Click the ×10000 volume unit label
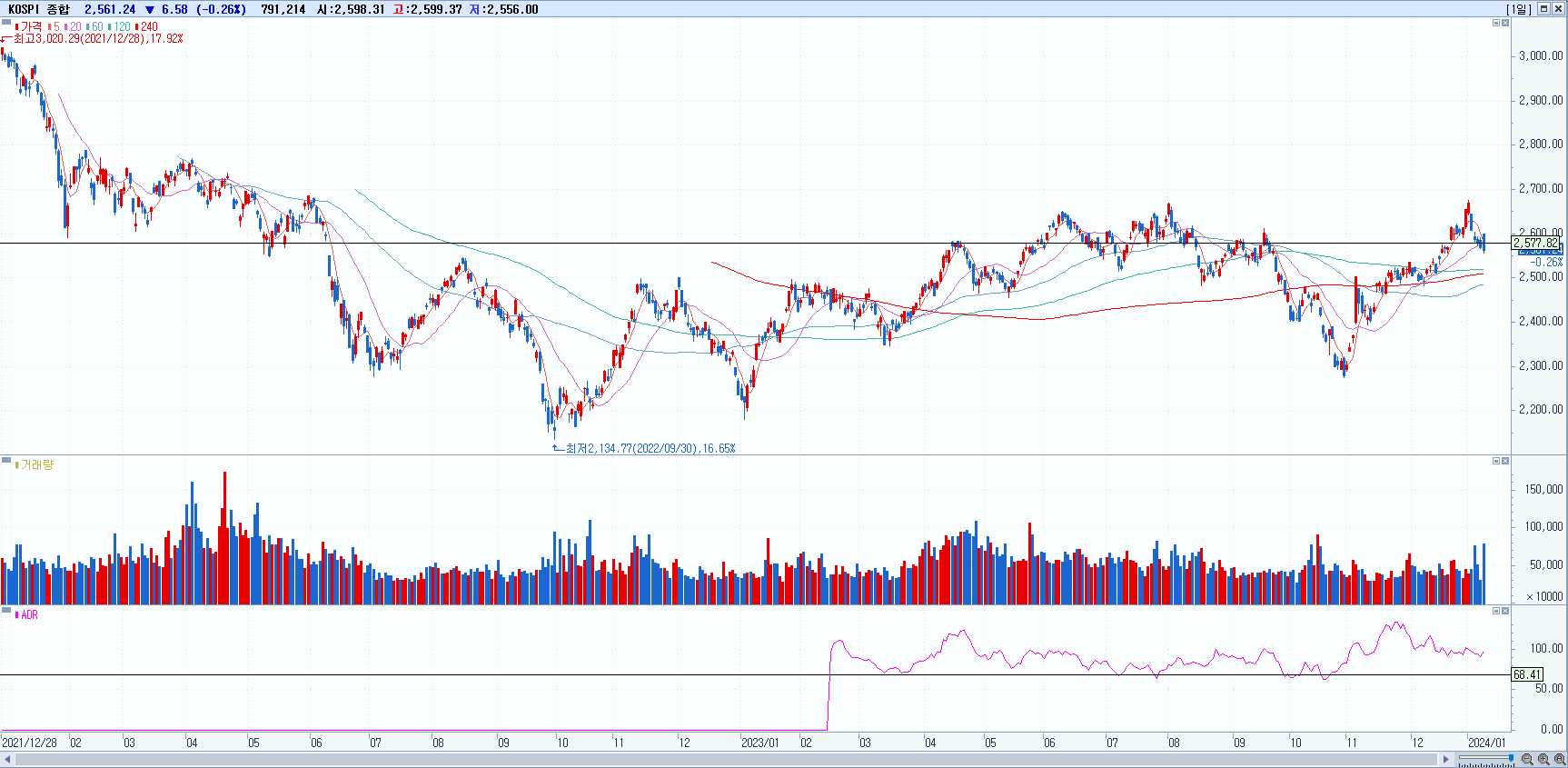This screenshot has height=768, width=1568. pos(1544,597)
